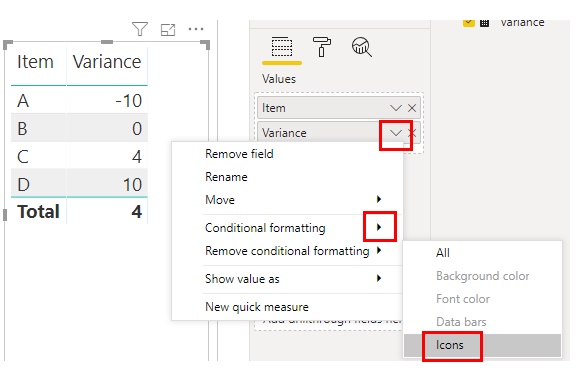The width and height of the screenshot is (579, 369).
Task: Open the Analytics magnifier tab
Action: (x=362, y=47)
